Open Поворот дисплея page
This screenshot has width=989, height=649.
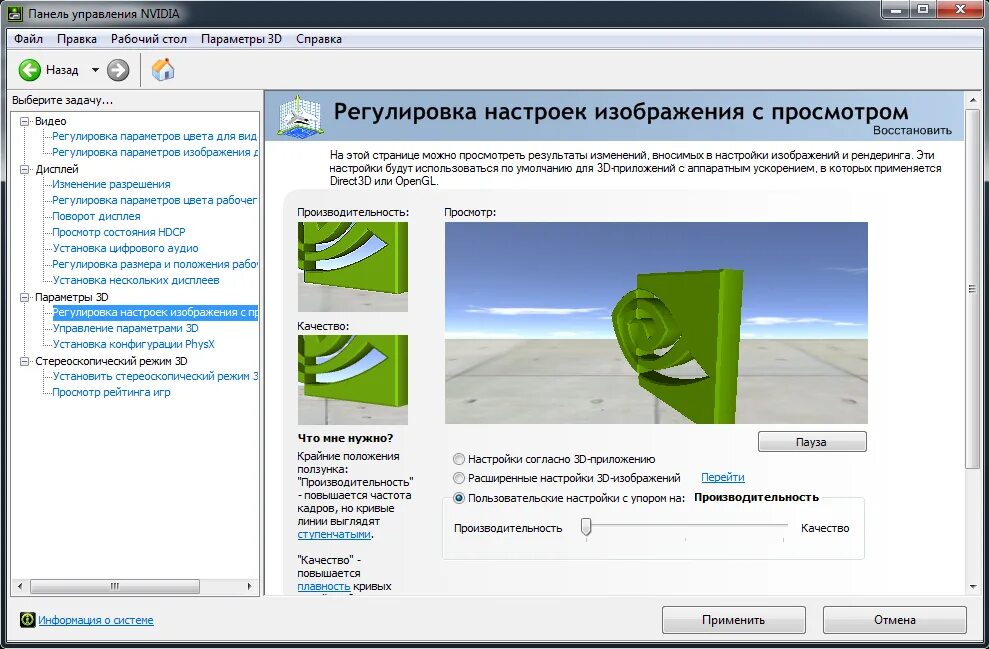tap(96, 216)
